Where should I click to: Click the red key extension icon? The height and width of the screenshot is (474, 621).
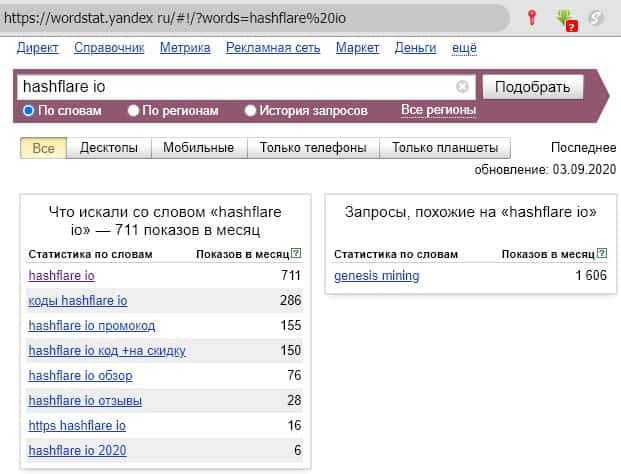(532, 17)
